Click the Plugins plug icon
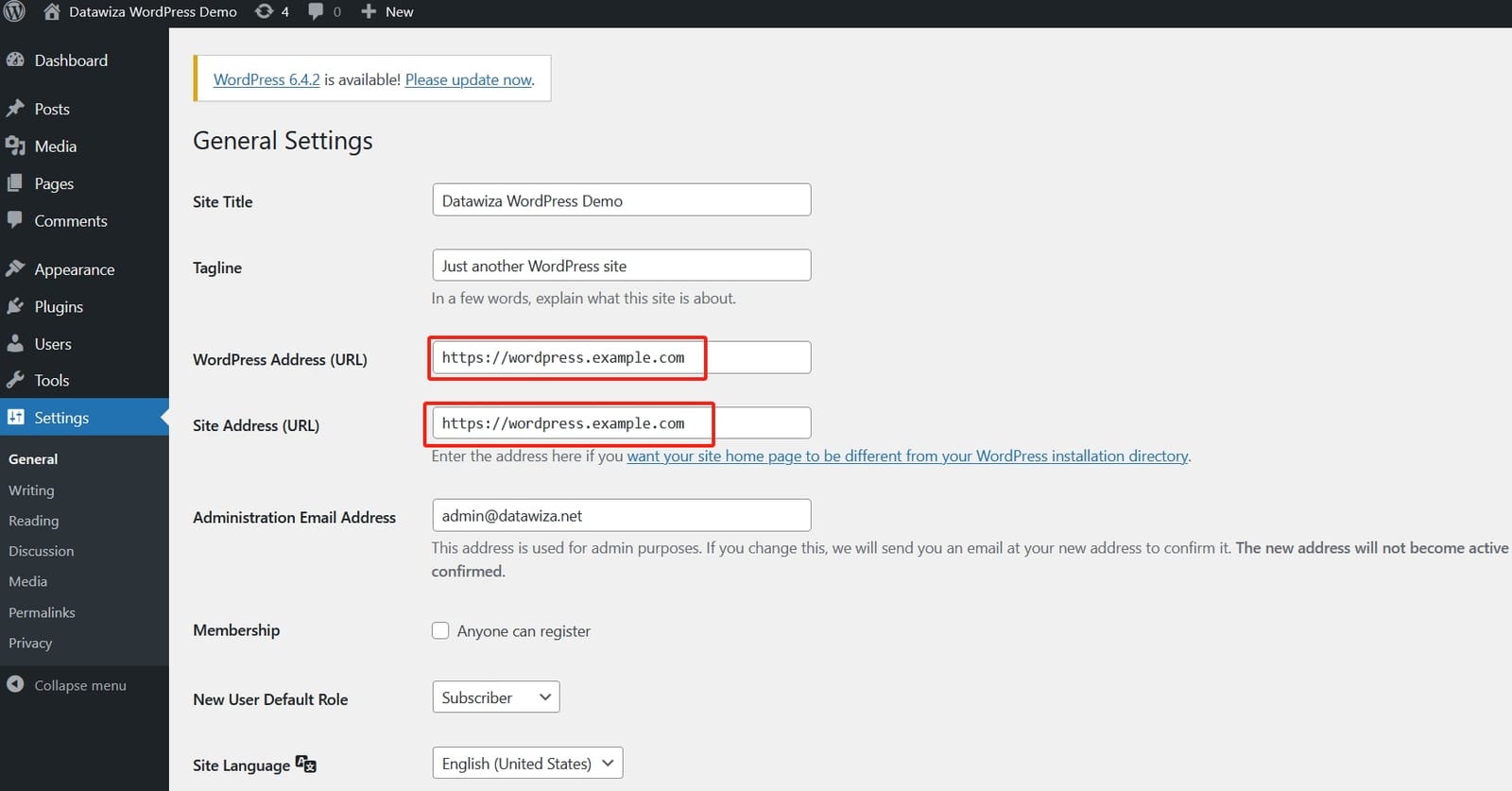This screenshot has height=791, width=1512. [15, 306]
